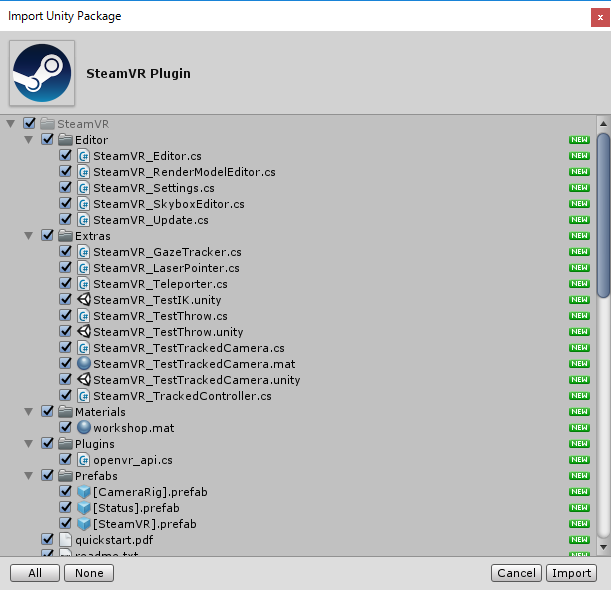
Task: Uncheck the Editor folder checkbox
Action: click(x=48, y=139)
